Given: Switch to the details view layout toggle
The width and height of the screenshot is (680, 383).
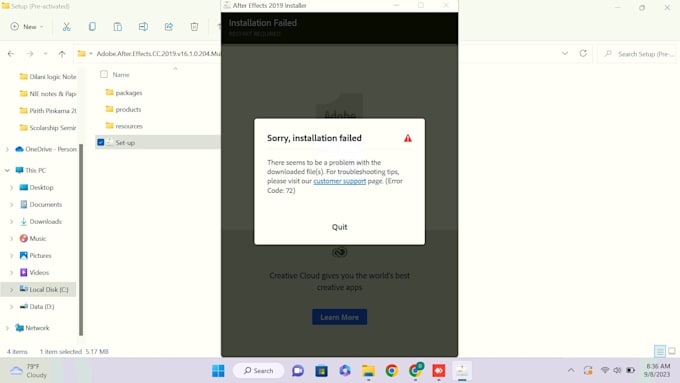Looking at the screenshot, I should coord(660,351).
